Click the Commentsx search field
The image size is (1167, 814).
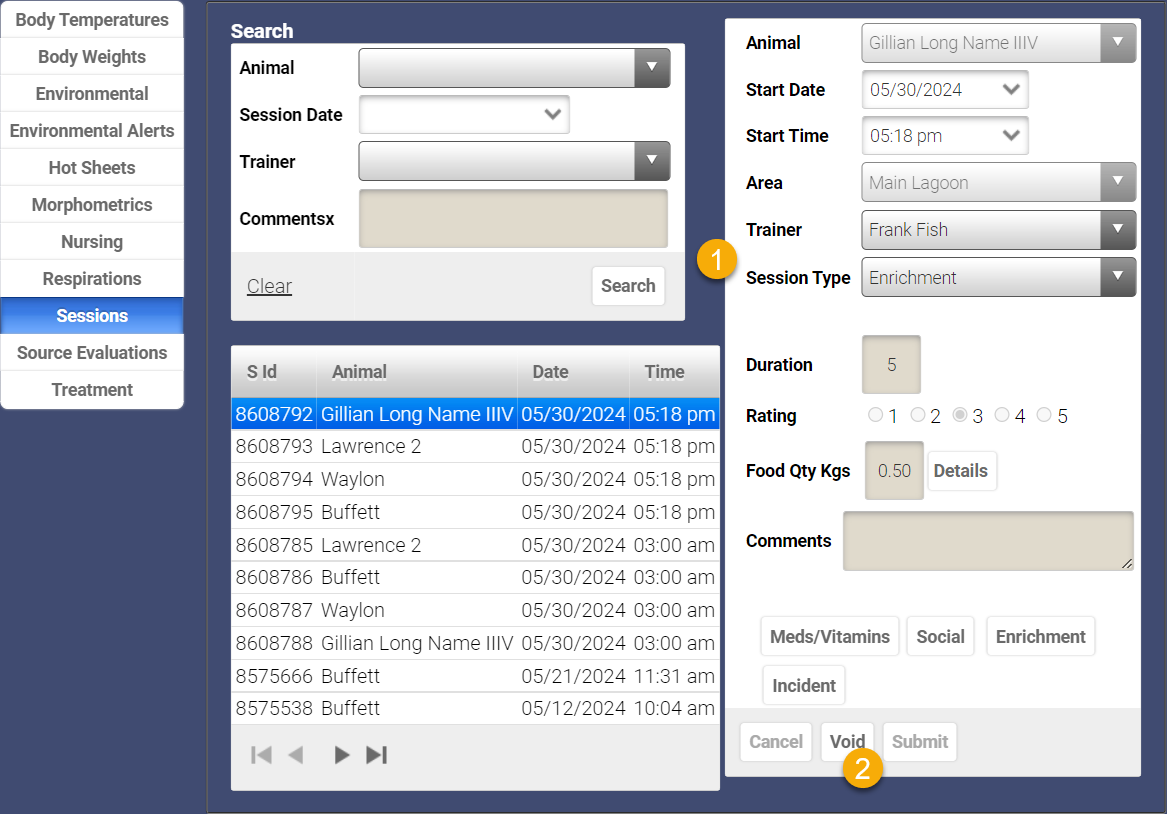[514, 219]
